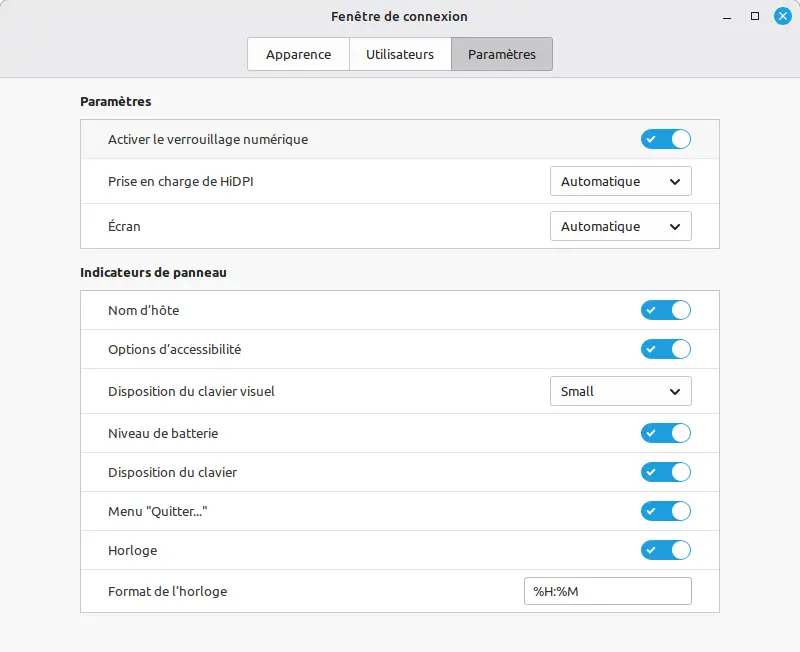Turn off the Horloge switch
Viewport: 800px width, 652px height.
(x=666, y=550)
